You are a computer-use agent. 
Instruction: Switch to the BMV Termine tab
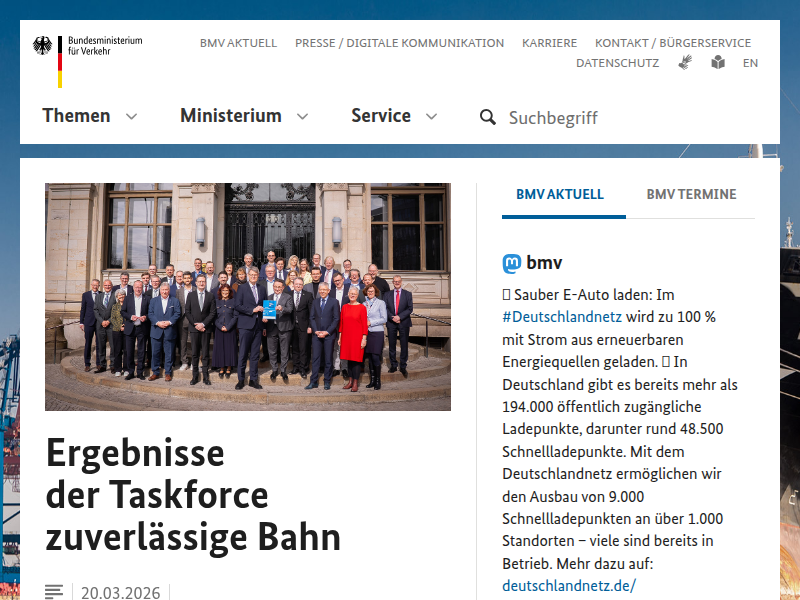[691, 195]
